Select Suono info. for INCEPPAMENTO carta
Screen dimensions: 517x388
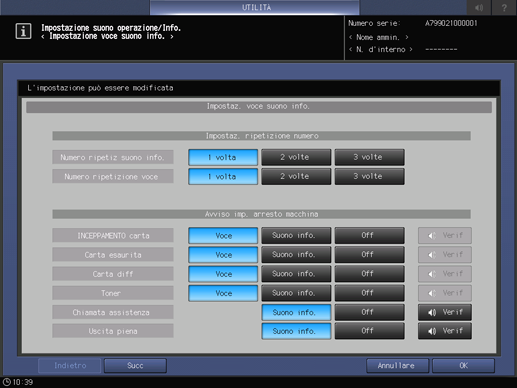click(x=296, y=235)
